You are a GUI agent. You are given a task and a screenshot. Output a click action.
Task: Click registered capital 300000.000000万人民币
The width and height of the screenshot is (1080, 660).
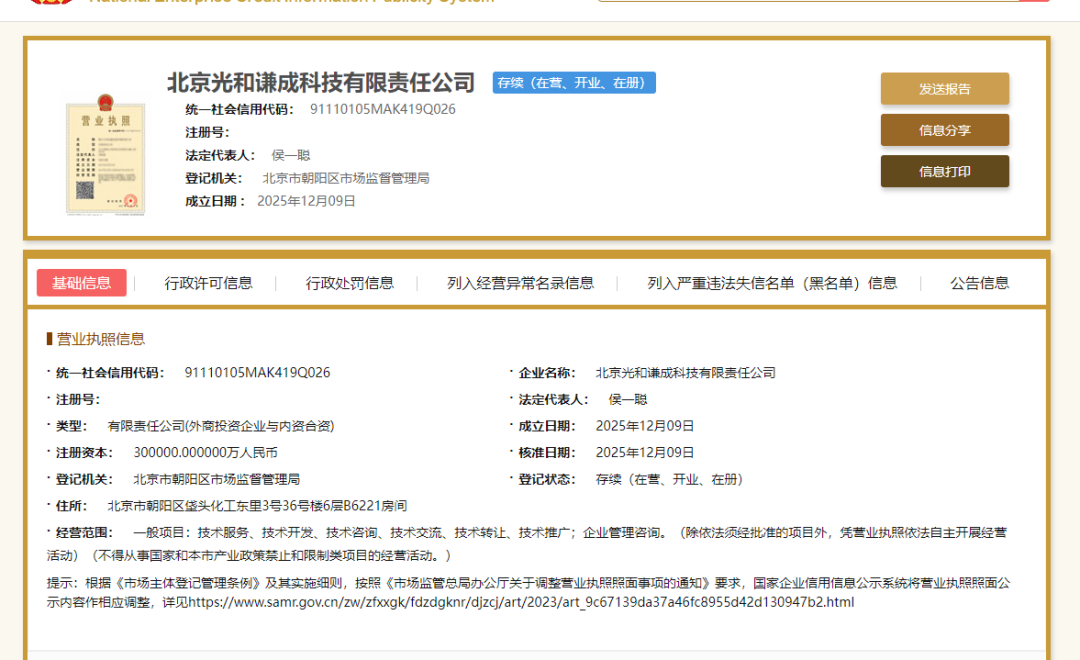(x=205, y=453)
